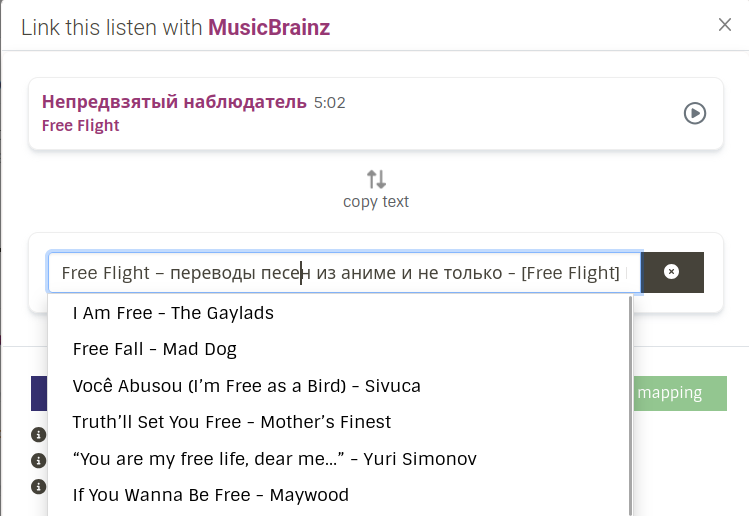The width and height of the screenshot is (749, 516).
Task: Close the Link this listen dialog
Action: point(725,25)
